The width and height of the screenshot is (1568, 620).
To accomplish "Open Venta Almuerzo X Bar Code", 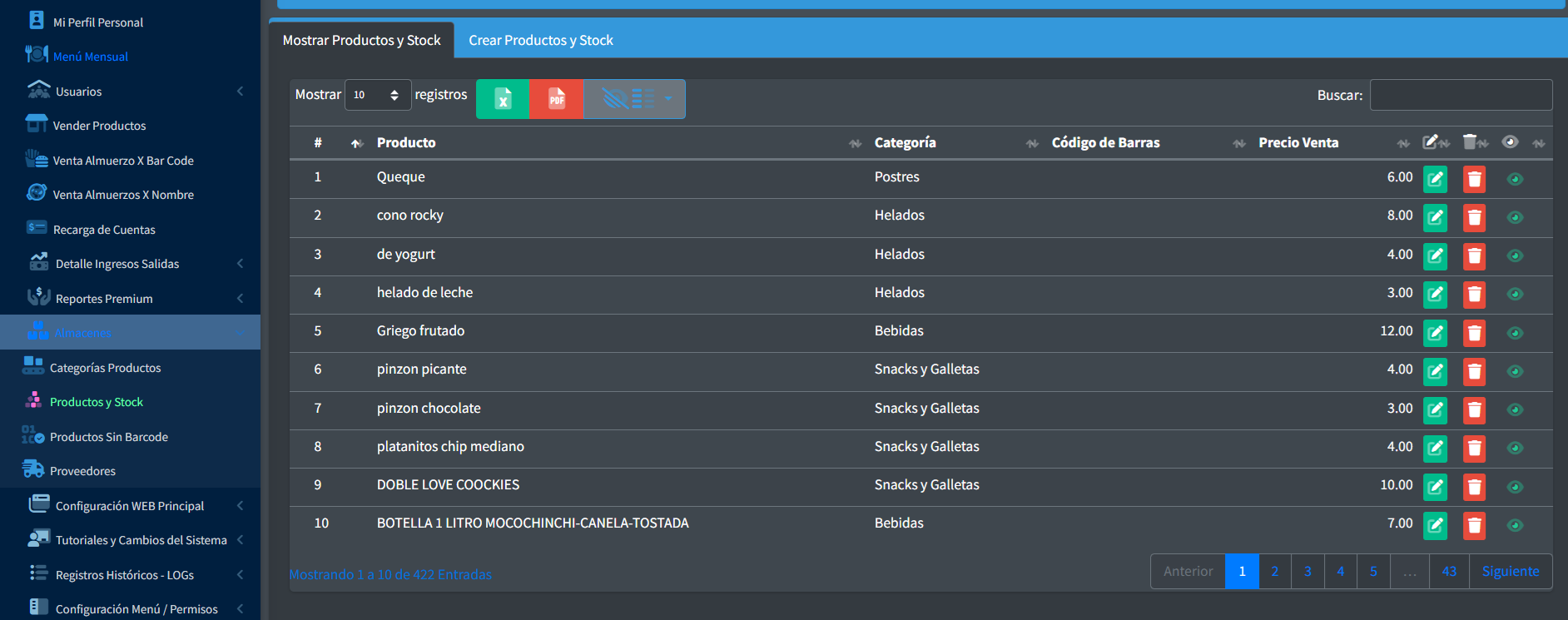I will [x=130, y=161].
